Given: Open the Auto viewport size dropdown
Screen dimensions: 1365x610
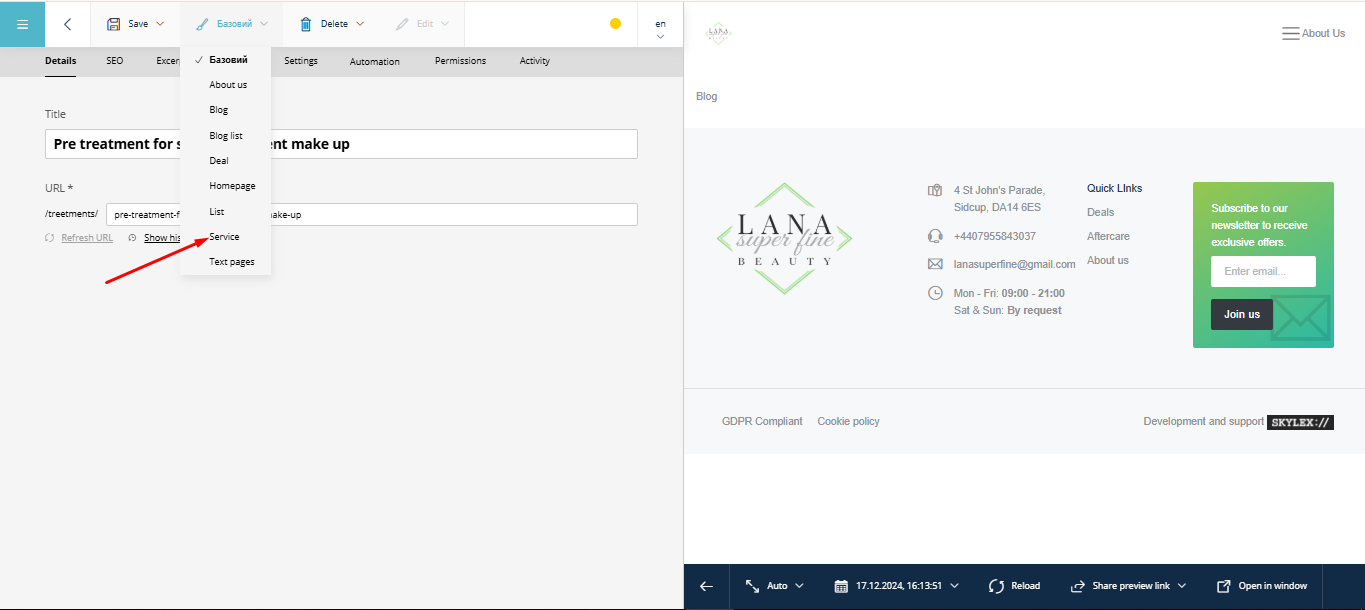Looking at the screenshot, I should (775, 586).
